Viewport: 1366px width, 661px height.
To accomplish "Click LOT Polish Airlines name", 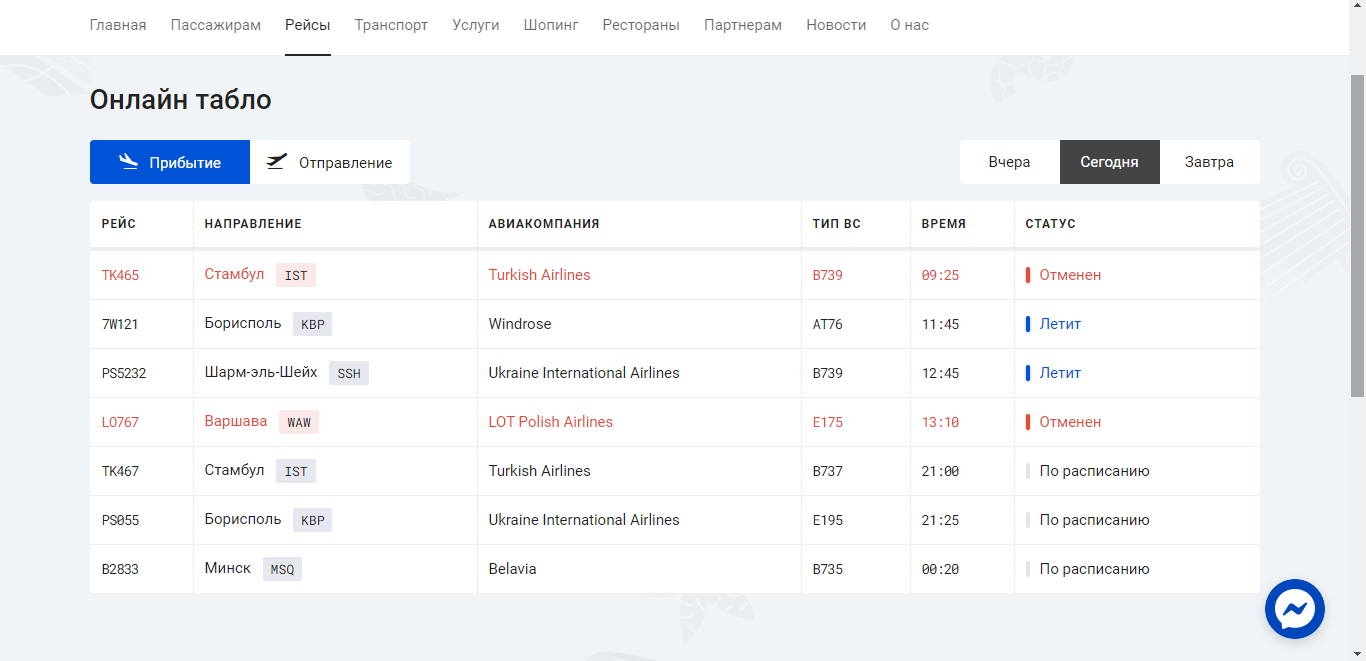I will click(551, 422).
